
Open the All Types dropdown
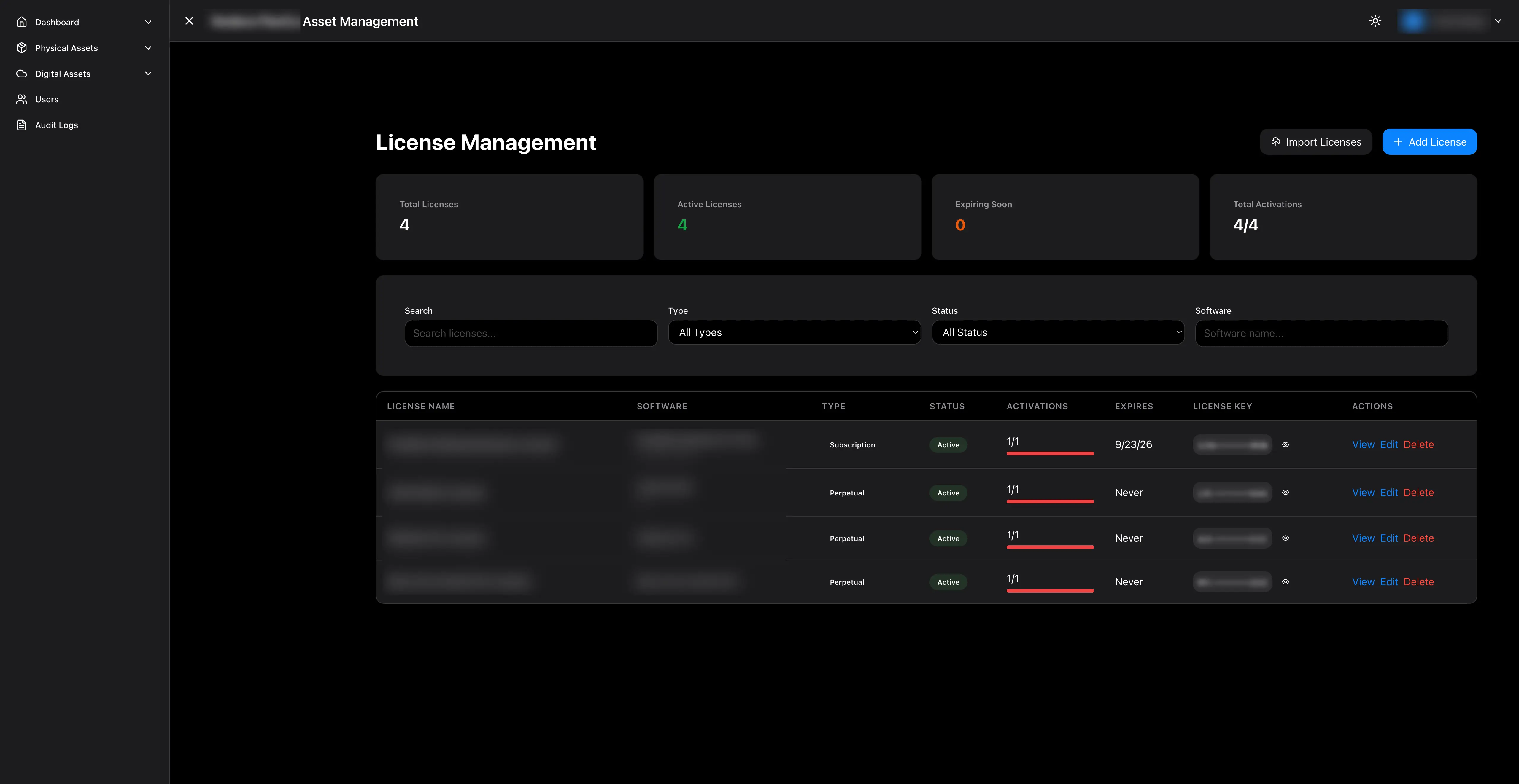pyautogui.click(x=794, y=332)
